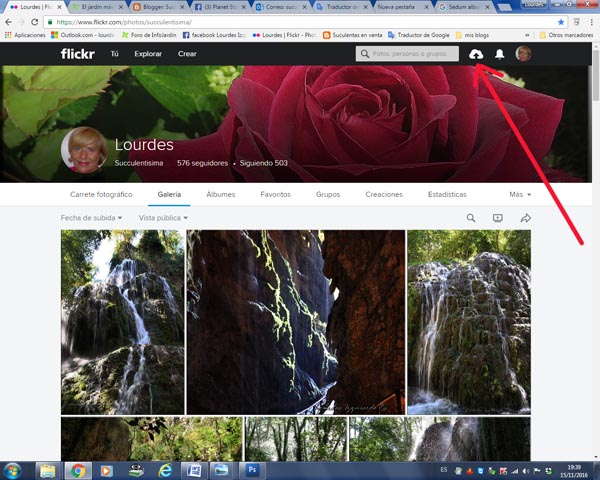Open the Aplicaciones bookmarks shortcut
Viewport: 600px width, 480px height.
[x=25, y=35]
